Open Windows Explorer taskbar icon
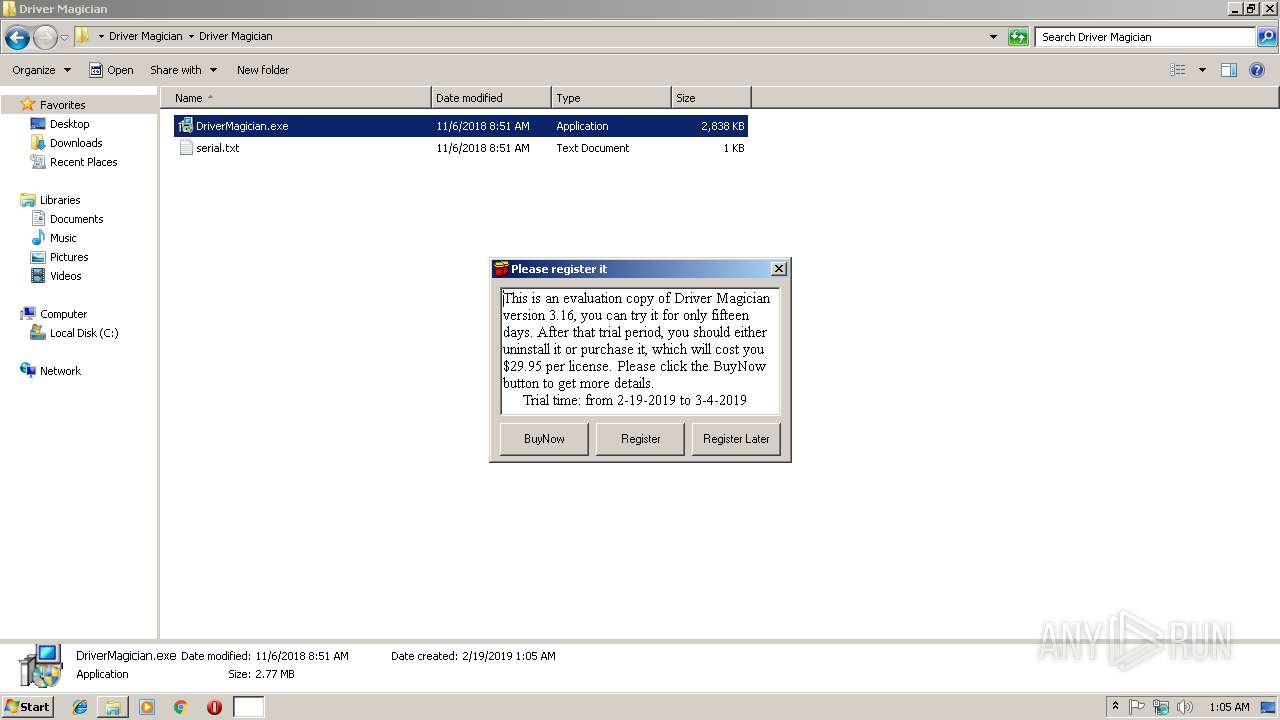The height and width of the screenshot is (720, 1280). point(113,707)
